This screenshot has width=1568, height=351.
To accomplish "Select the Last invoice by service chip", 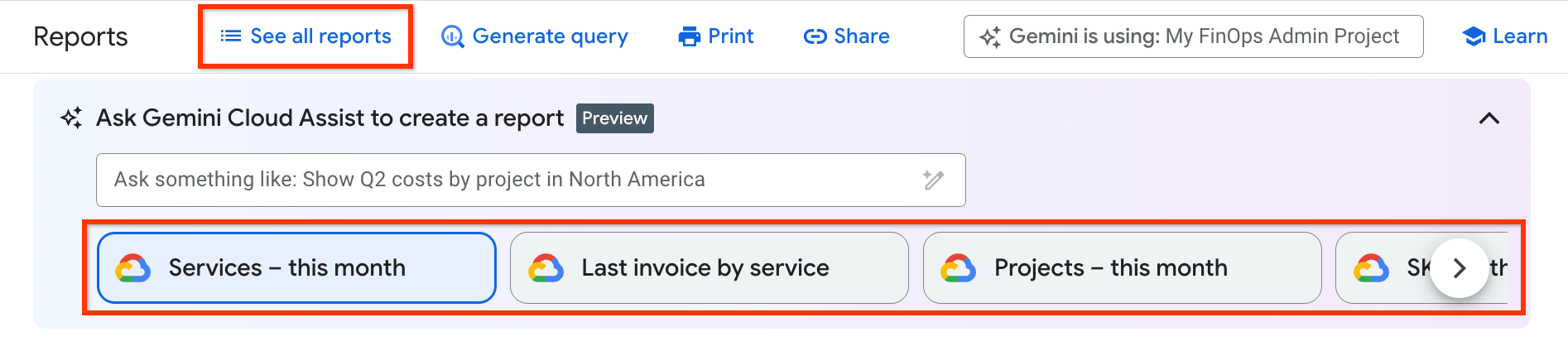I will point(709,268).
